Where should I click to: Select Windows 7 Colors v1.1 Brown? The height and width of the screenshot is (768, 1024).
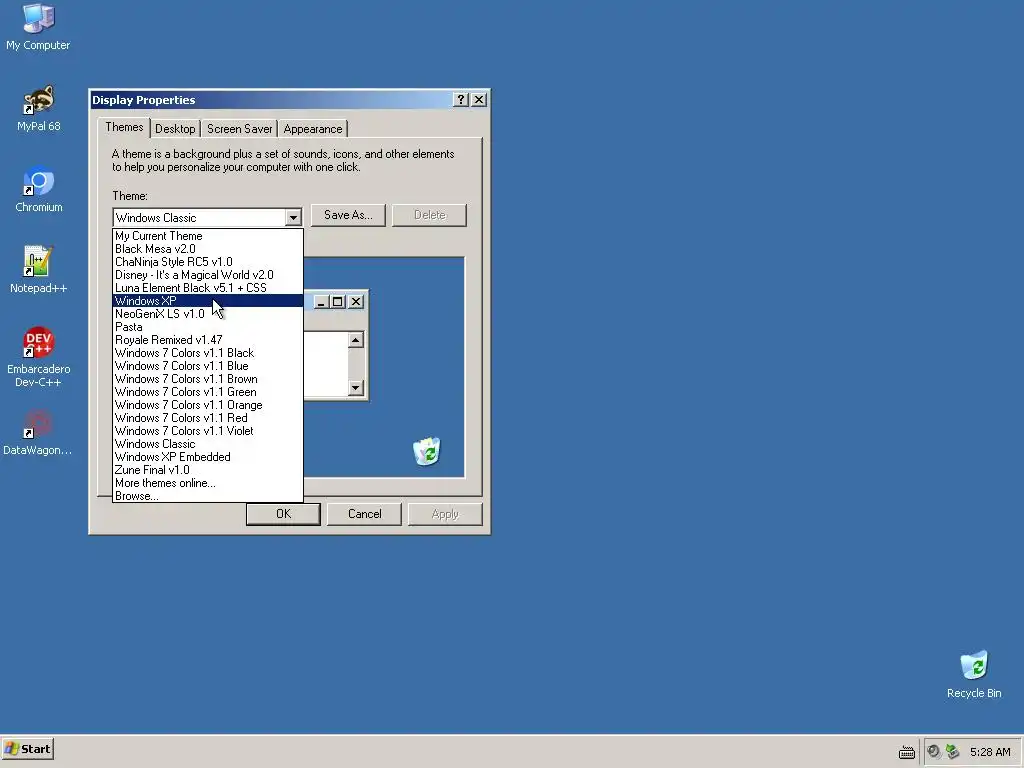(x=208, y=379)
